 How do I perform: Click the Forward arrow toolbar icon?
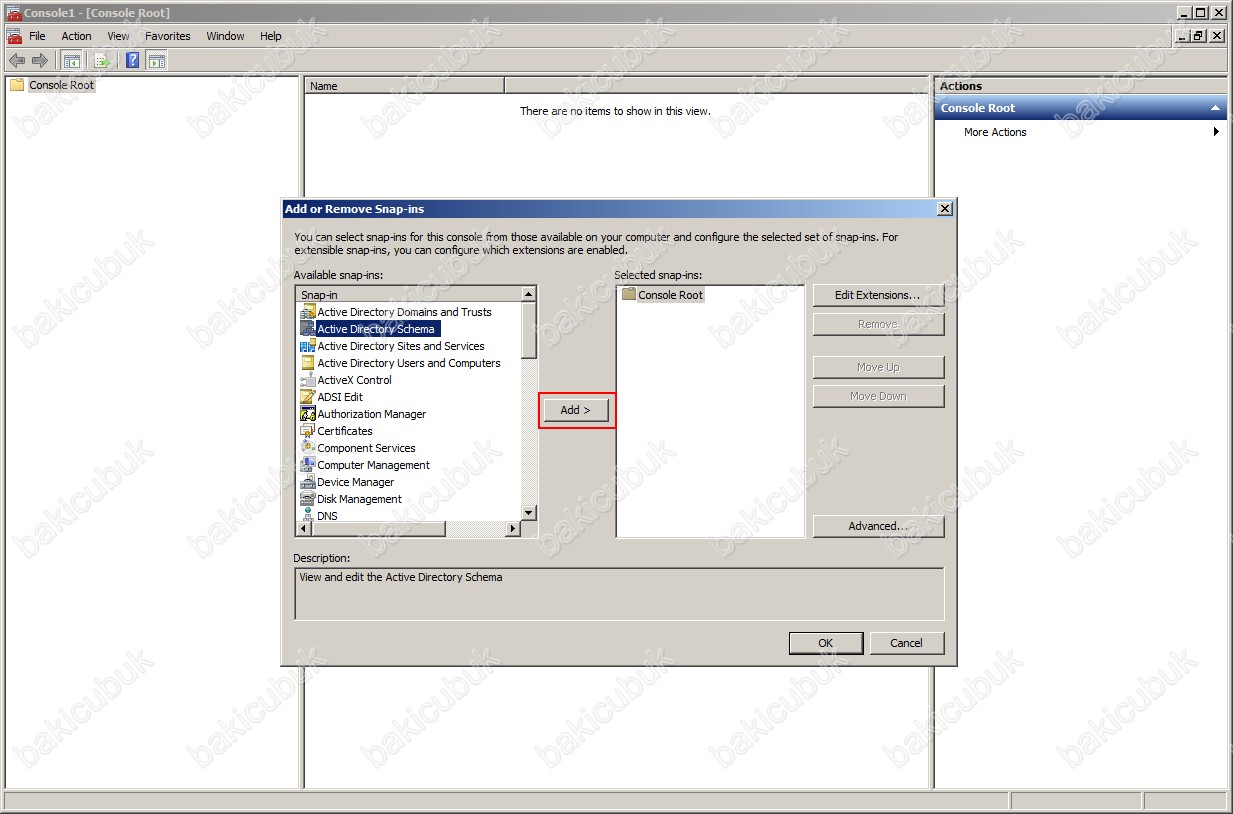40,60
